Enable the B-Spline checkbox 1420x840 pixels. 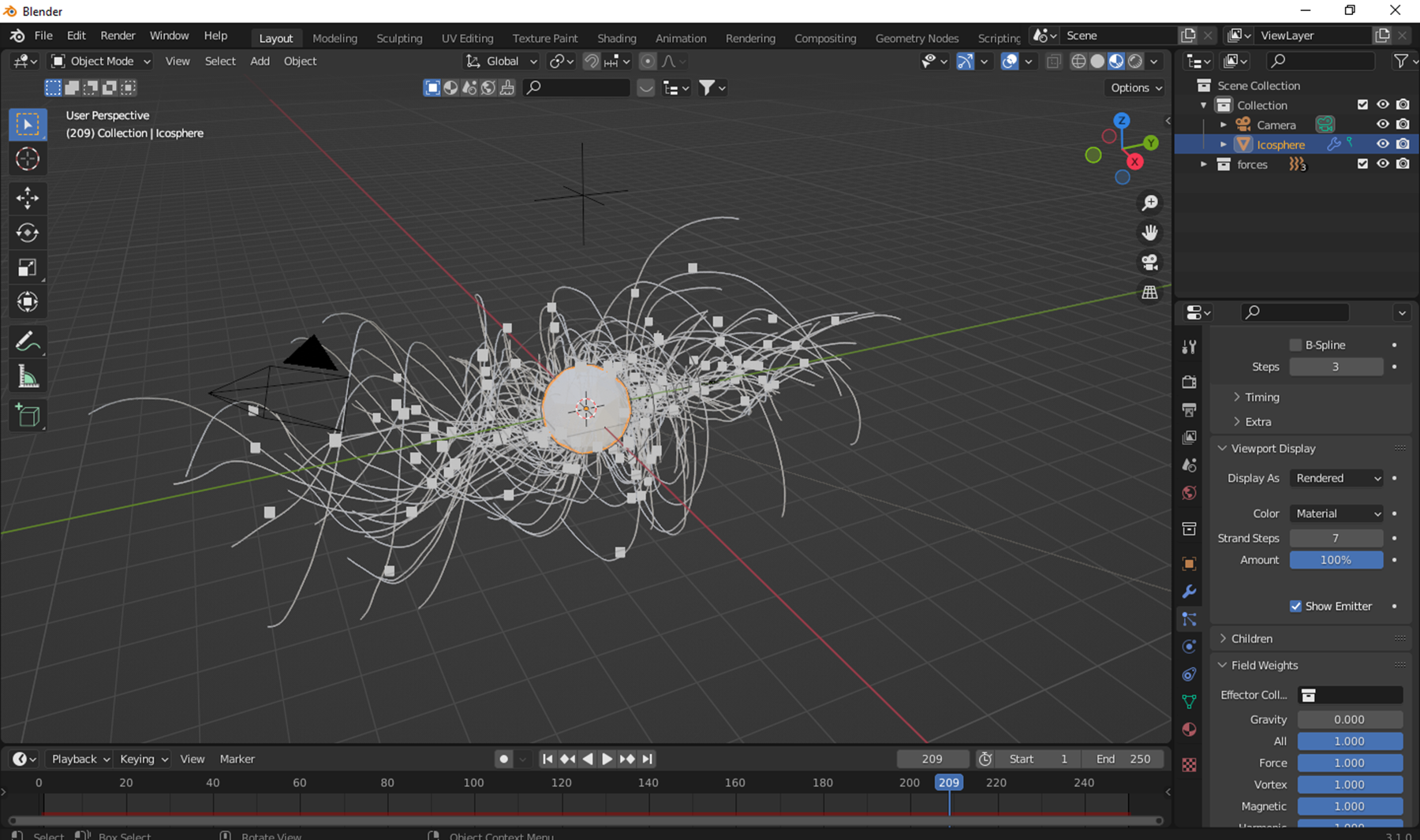(x=1295, y=345)
